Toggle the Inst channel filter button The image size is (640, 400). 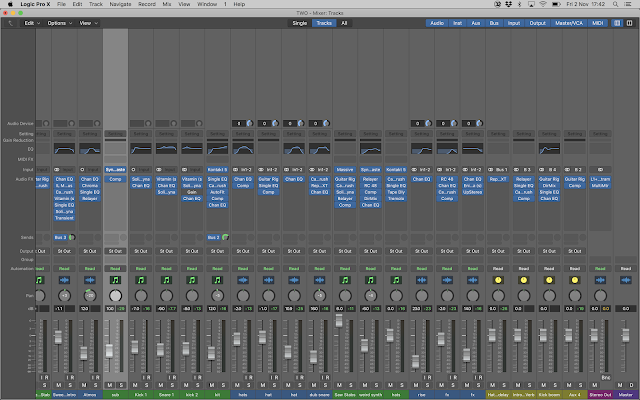click(458, 23)
